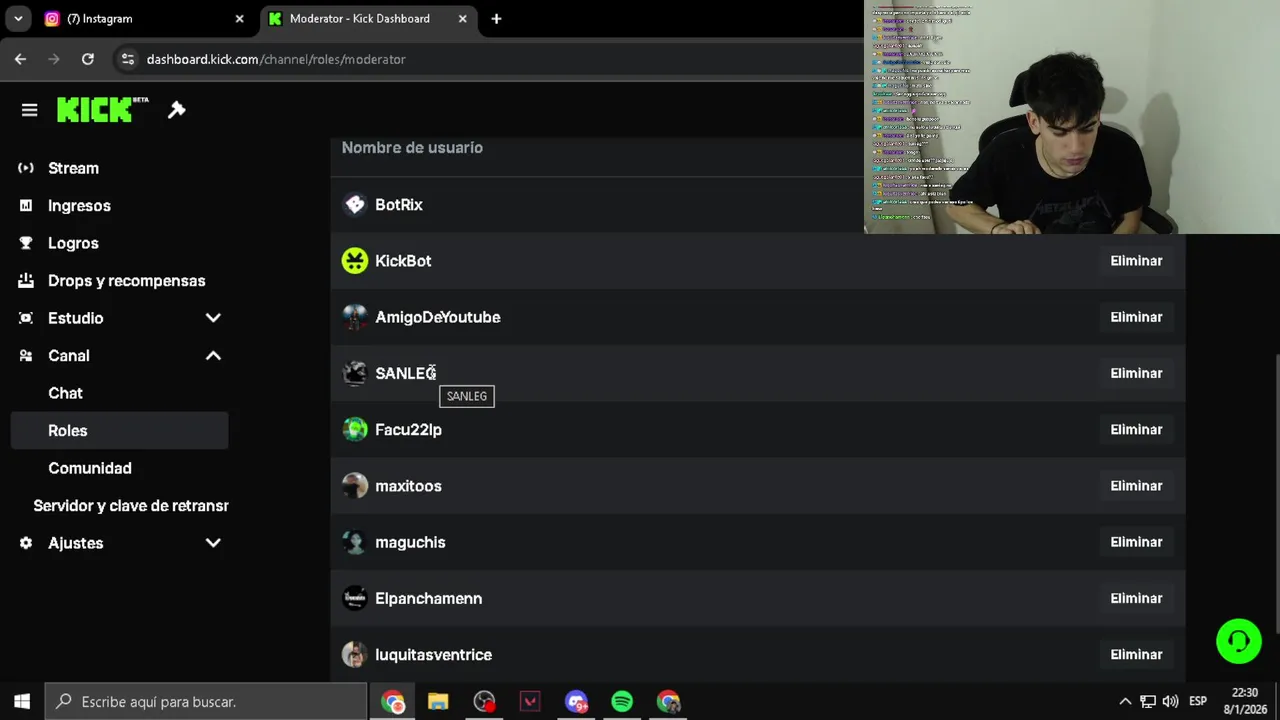Remove Facu22lp with Eliminar
This screenshot has height=720, width=1280.
tap(1136, 430)
